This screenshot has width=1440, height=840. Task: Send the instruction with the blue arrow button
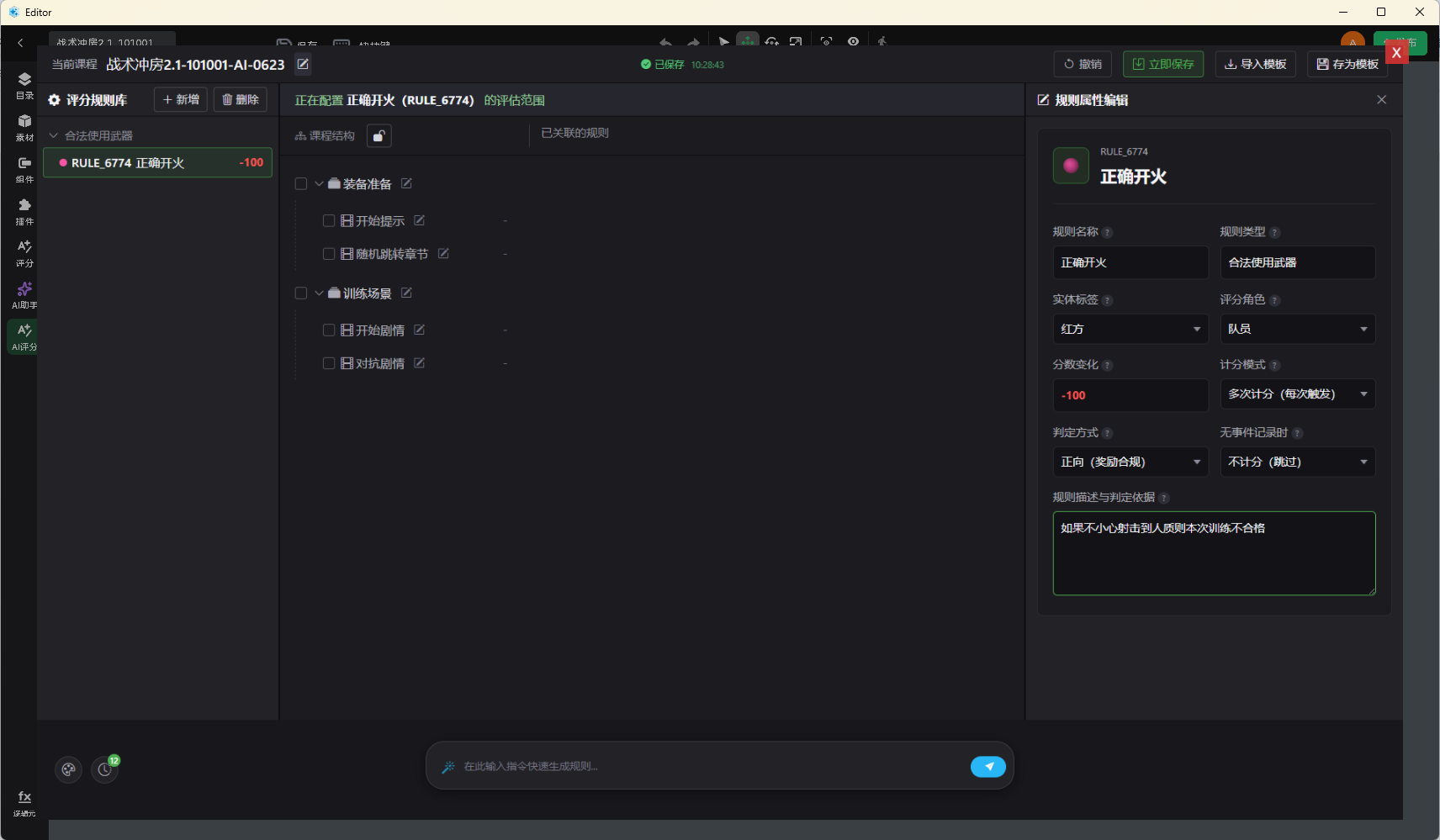click(x=988, y=766)
